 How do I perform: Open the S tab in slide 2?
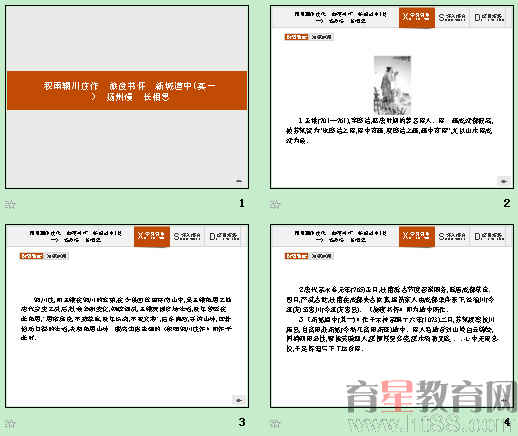pos(452,17)
